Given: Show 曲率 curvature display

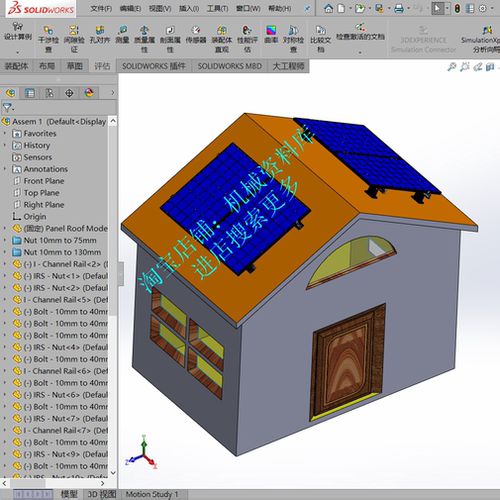Looking at the screenshot, I should coord(271,35).
